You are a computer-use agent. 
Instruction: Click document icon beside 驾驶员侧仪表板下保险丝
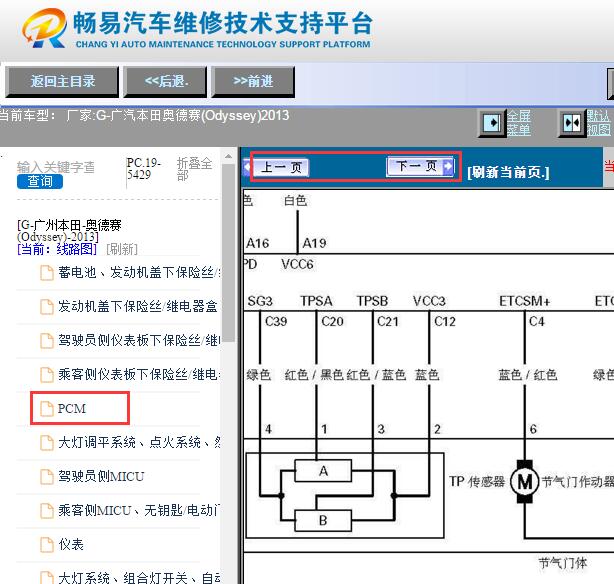click(47, 341)
